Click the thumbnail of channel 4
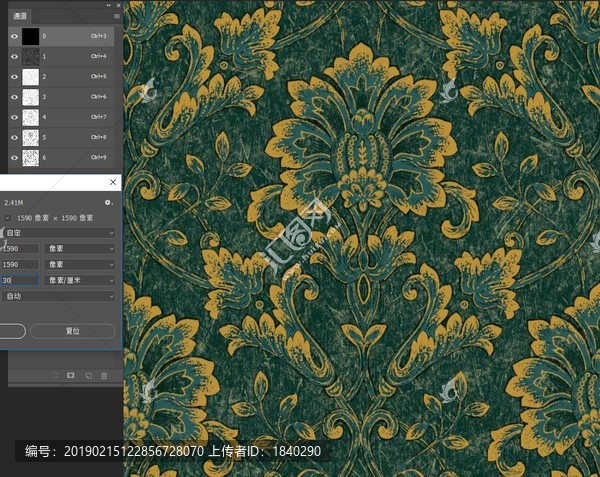 (x=31, y=117)
